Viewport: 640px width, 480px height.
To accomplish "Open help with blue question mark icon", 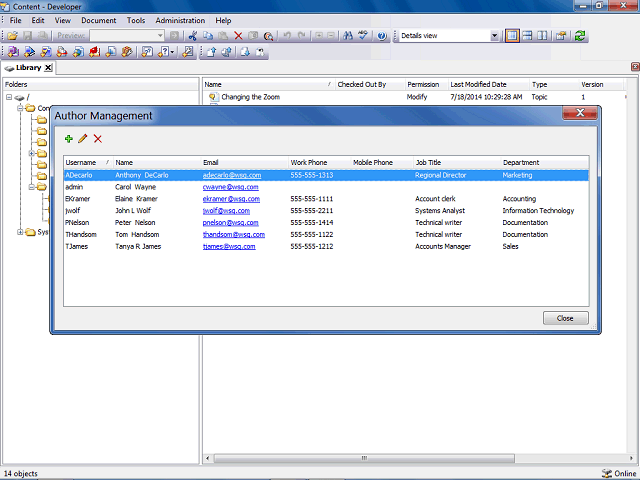I will pyautogui.click(x=382, y=36).
